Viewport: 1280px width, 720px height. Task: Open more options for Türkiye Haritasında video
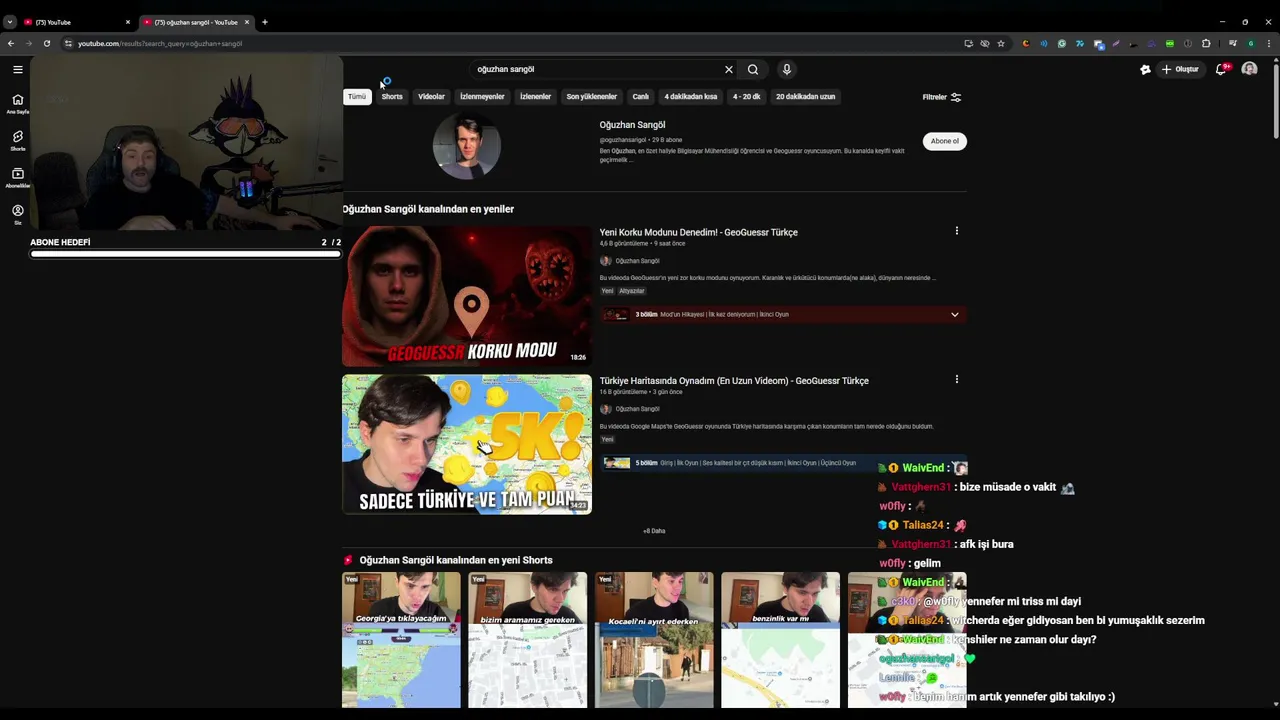coord(956,379)
